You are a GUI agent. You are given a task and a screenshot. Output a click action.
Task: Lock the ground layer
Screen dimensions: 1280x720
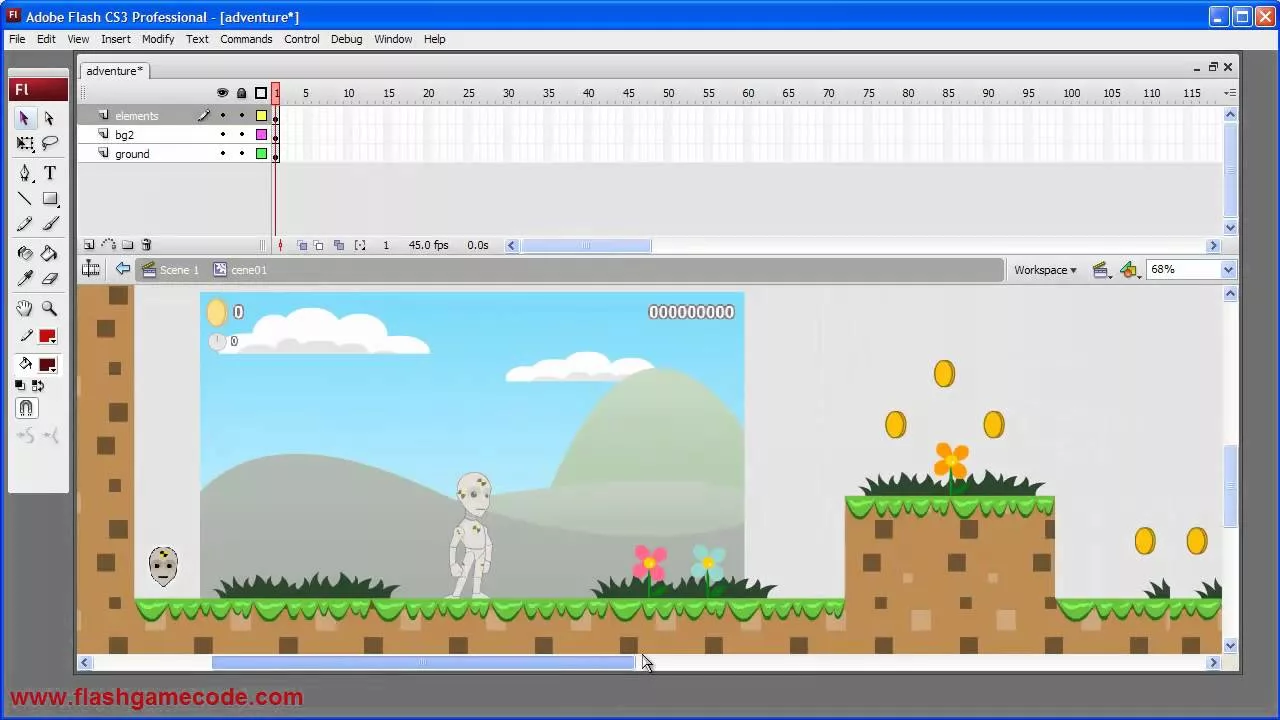(241, 153)
